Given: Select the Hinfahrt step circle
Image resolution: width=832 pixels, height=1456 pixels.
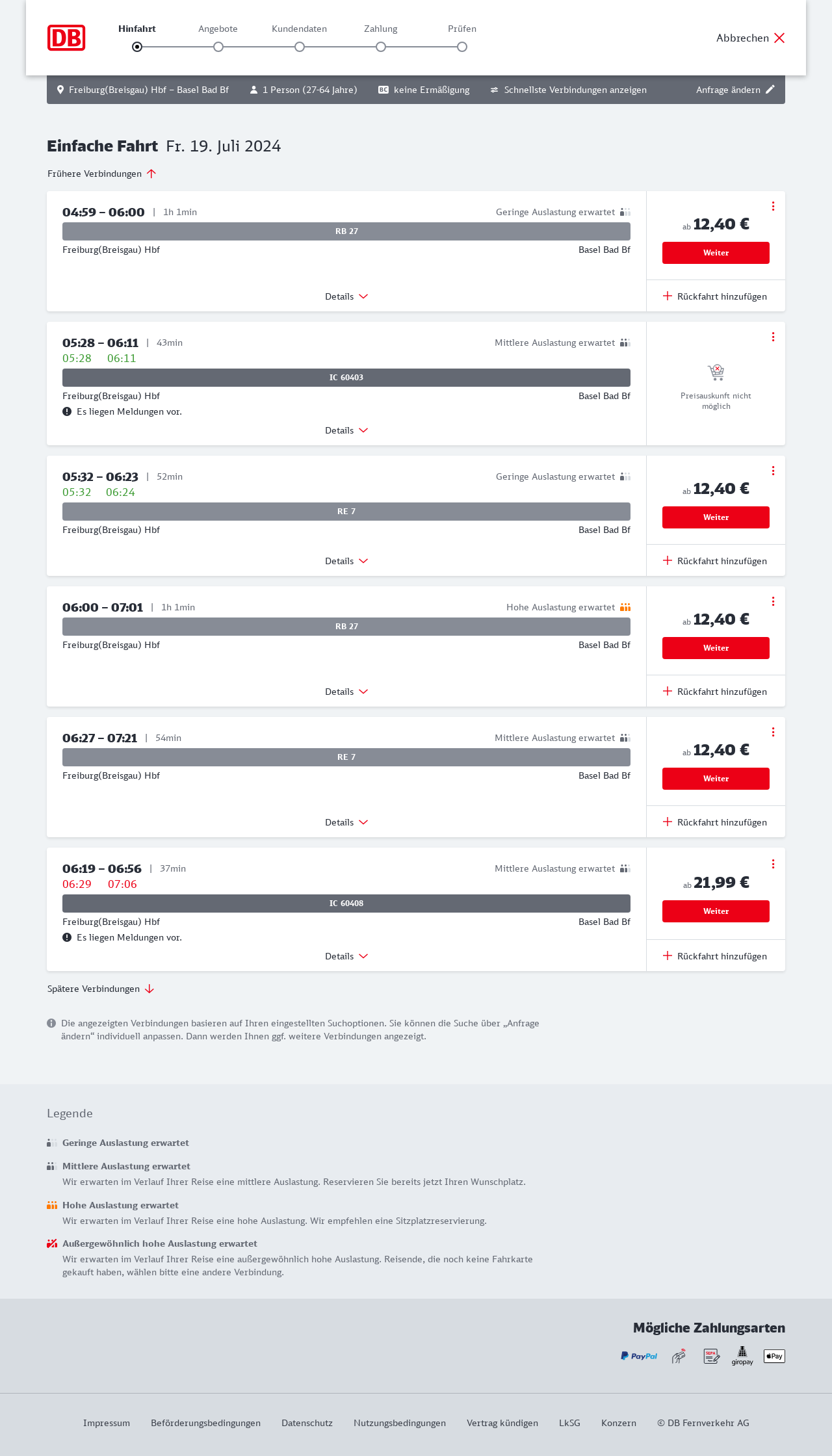Looking at the screenshot, I should pyautogui.click(x=137, y=47).
